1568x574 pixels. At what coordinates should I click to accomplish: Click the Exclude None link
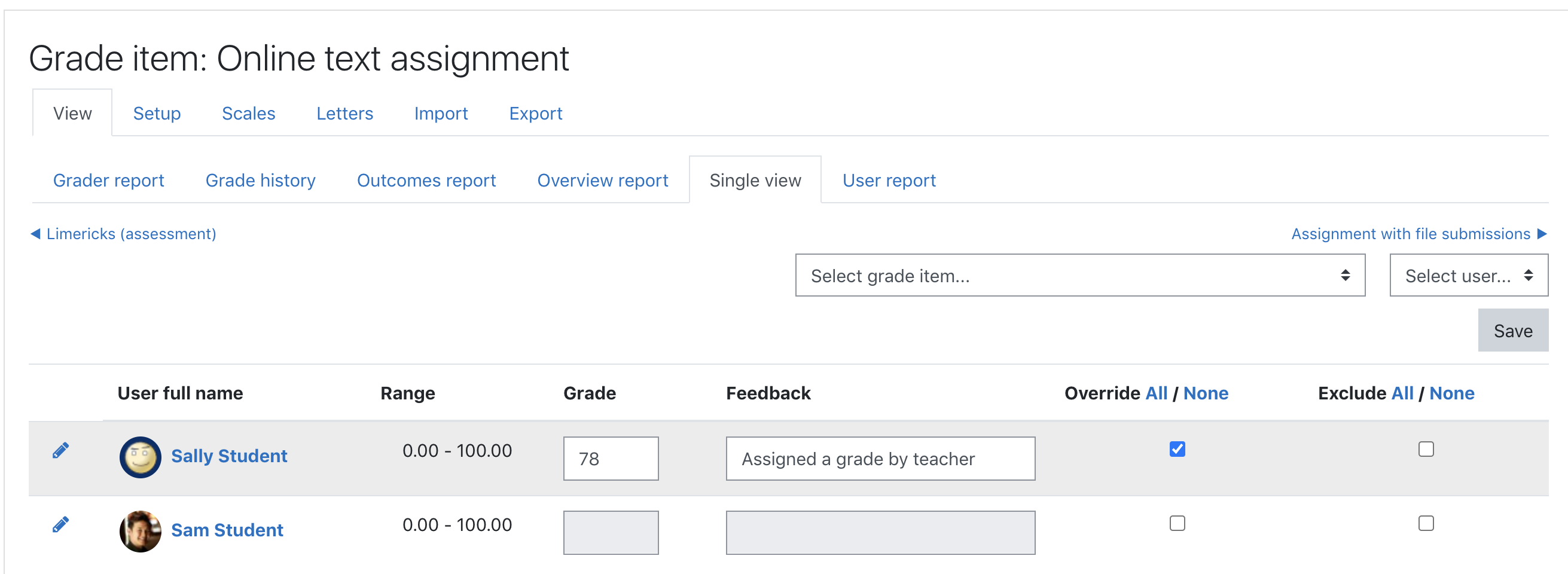tap(1451, 393)
